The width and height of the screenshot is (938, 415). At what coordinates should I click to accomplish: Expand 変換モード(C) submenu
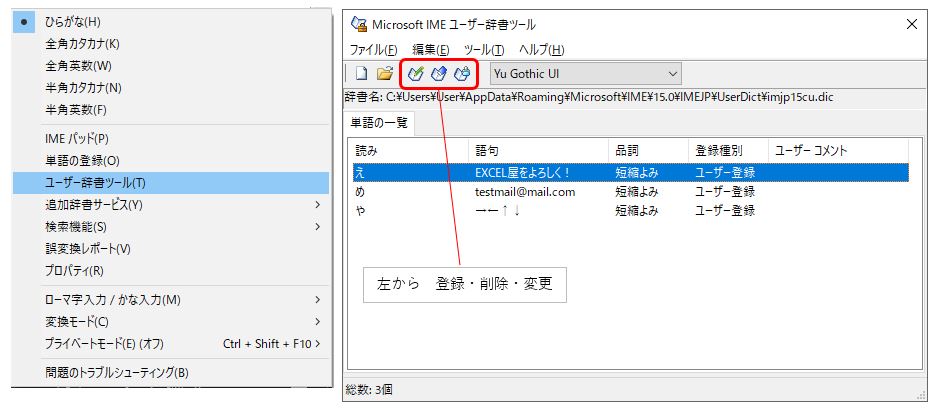[170, 322]
